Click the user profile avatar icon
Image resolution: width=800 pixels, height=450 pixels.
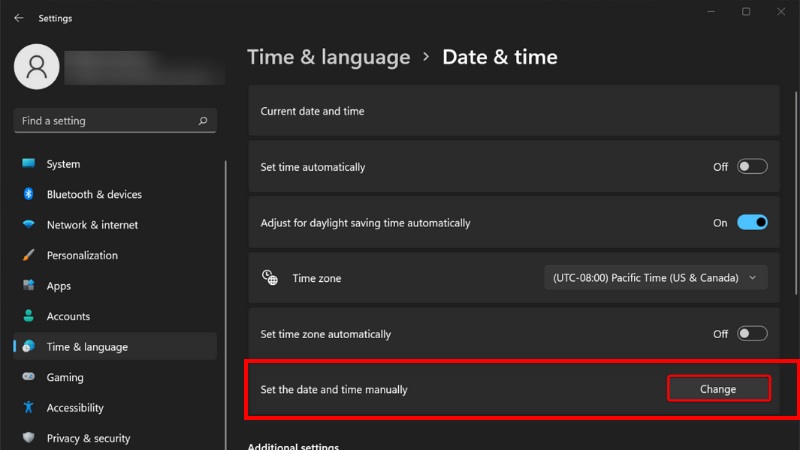37,67
